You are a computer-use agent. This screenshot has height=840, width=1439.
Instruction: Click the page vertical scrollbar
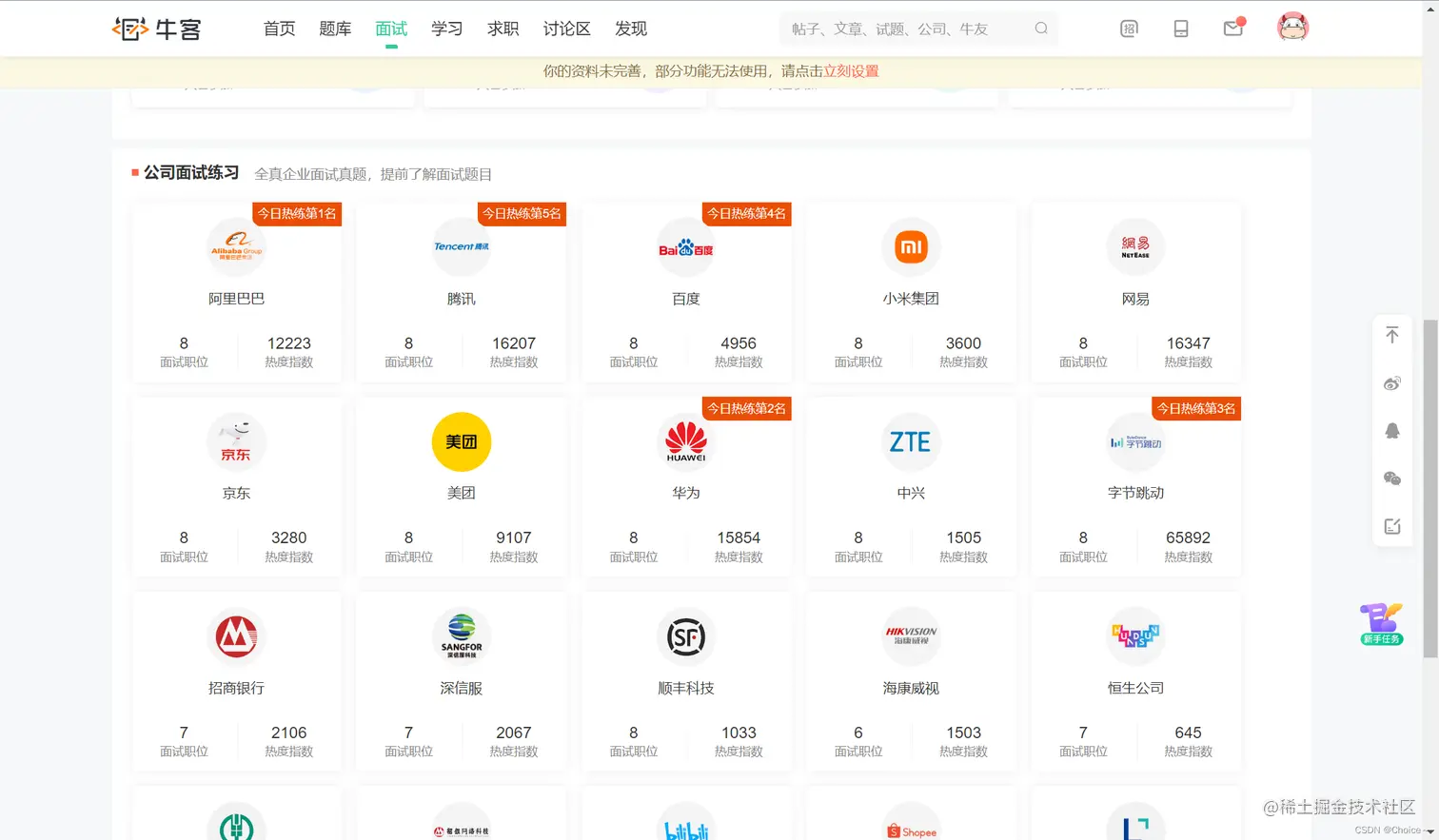(x=1430, y=488)
